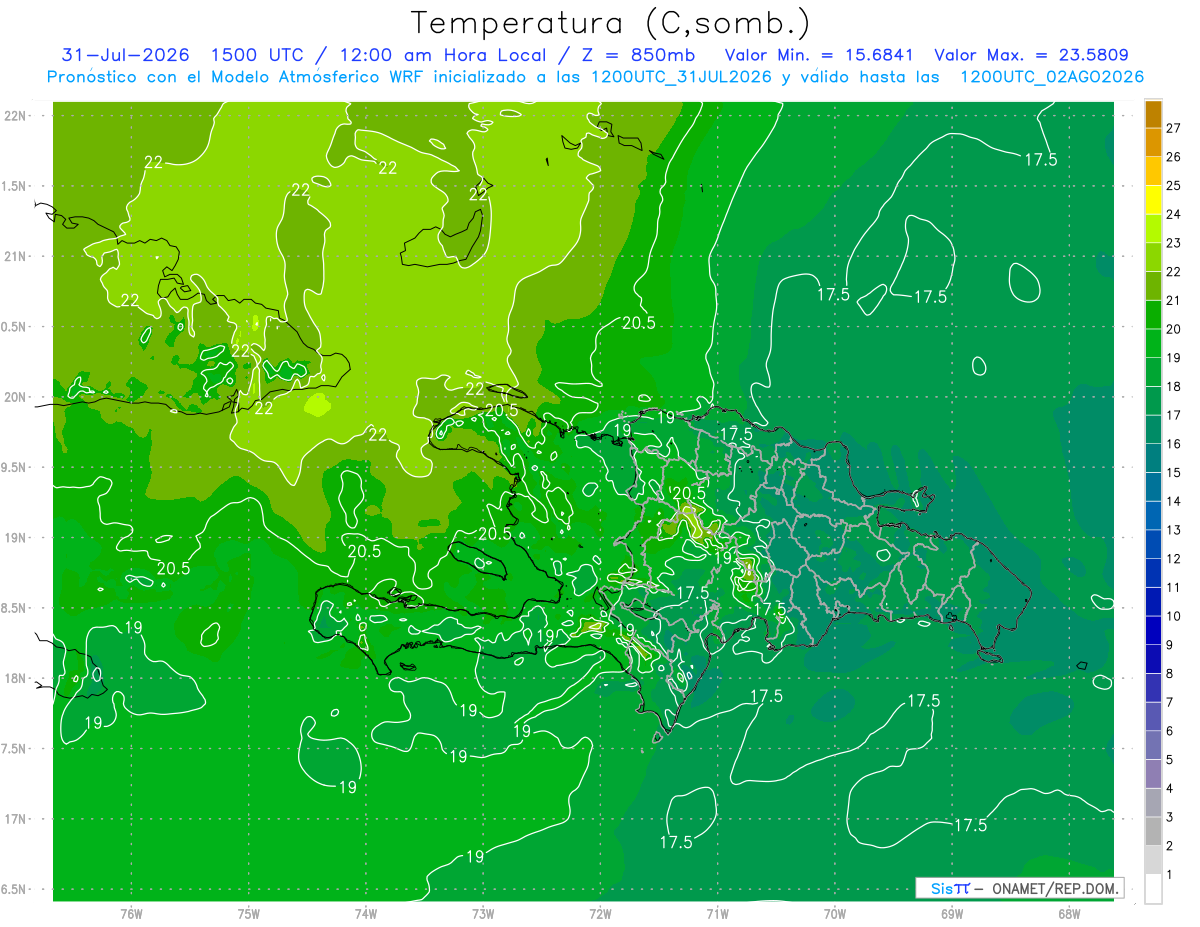Click the '1.5N' latitude axis label
Image resolution: width=1200 pixels, height=927 pixels.
coord(14,186)
